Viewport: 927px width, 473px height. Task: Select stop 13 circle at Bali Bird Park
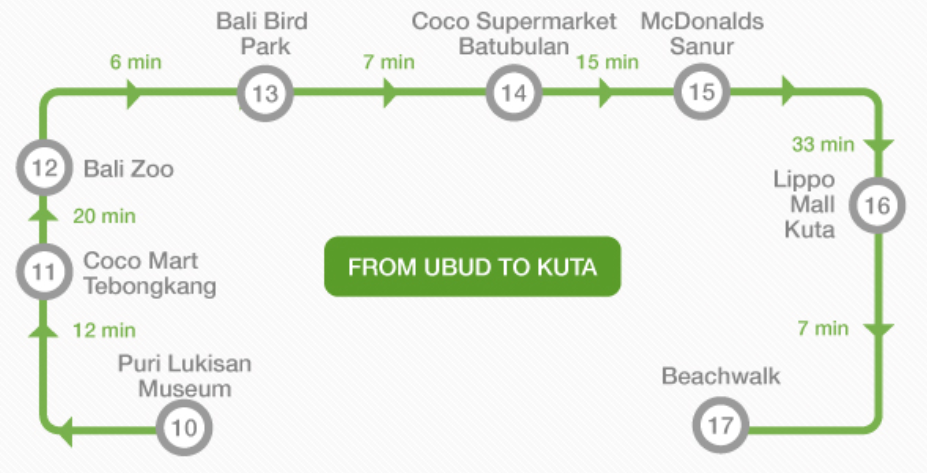pyautogui.click(x=265, y=93)
